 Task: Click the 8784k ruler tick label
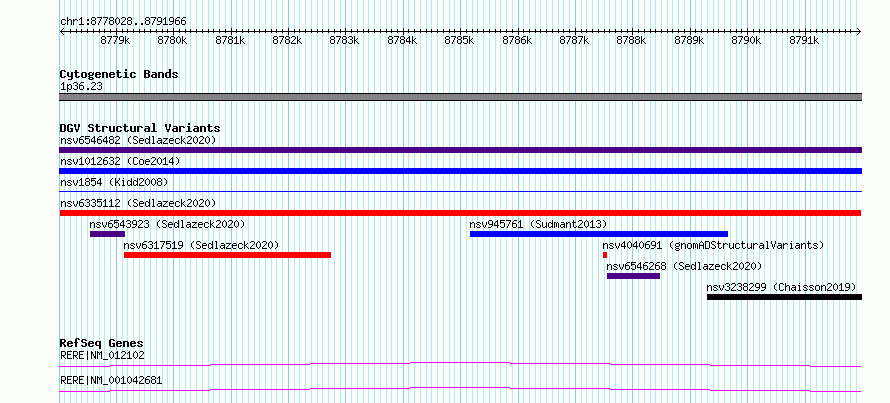pos(402,40)
